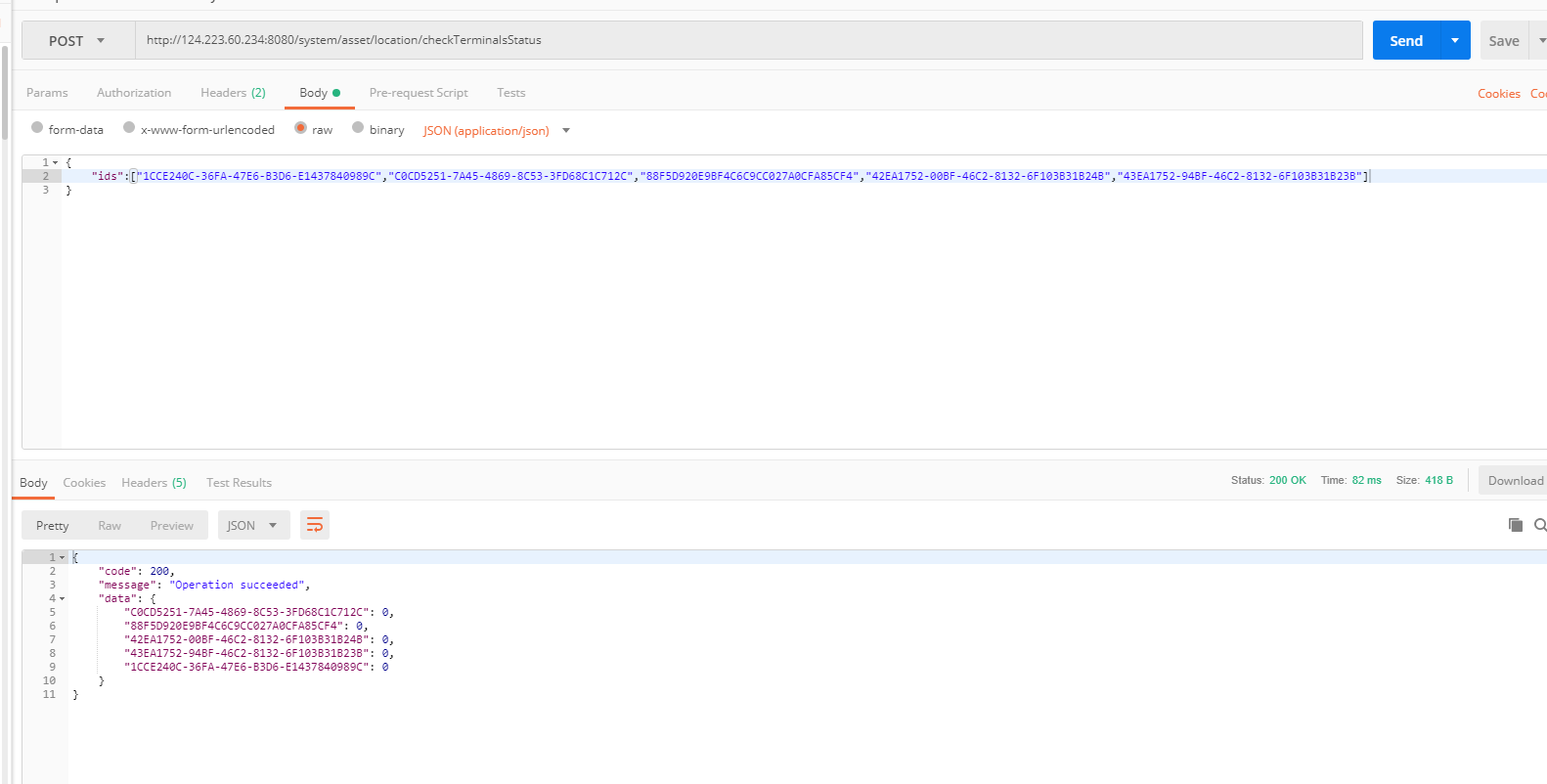Switch to the Authorization tab
Screen dimensions: 1547x784
[x=134, y=93]
